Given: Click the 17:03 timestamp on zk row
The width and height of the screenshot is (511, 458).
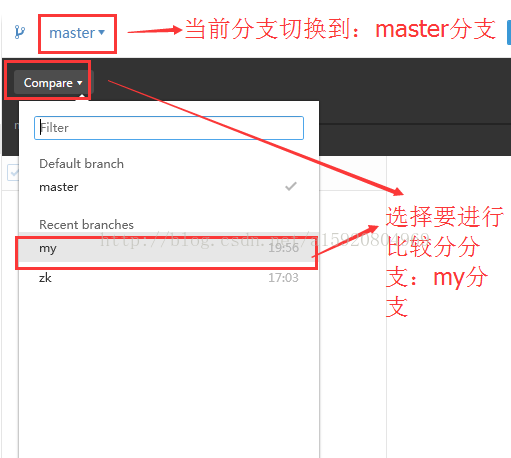Looking at the screenshot, I should tap(283, 278).
